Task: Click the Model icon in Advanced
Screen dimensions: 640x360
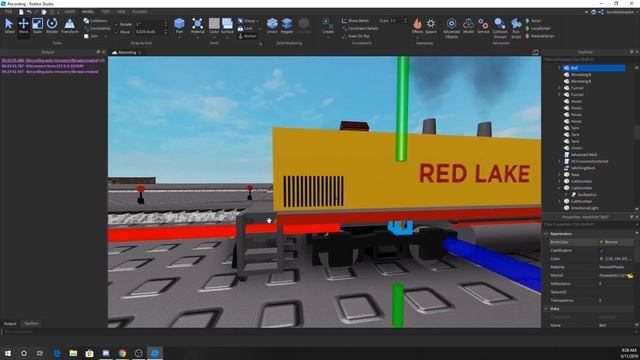Action: (469, 26)
